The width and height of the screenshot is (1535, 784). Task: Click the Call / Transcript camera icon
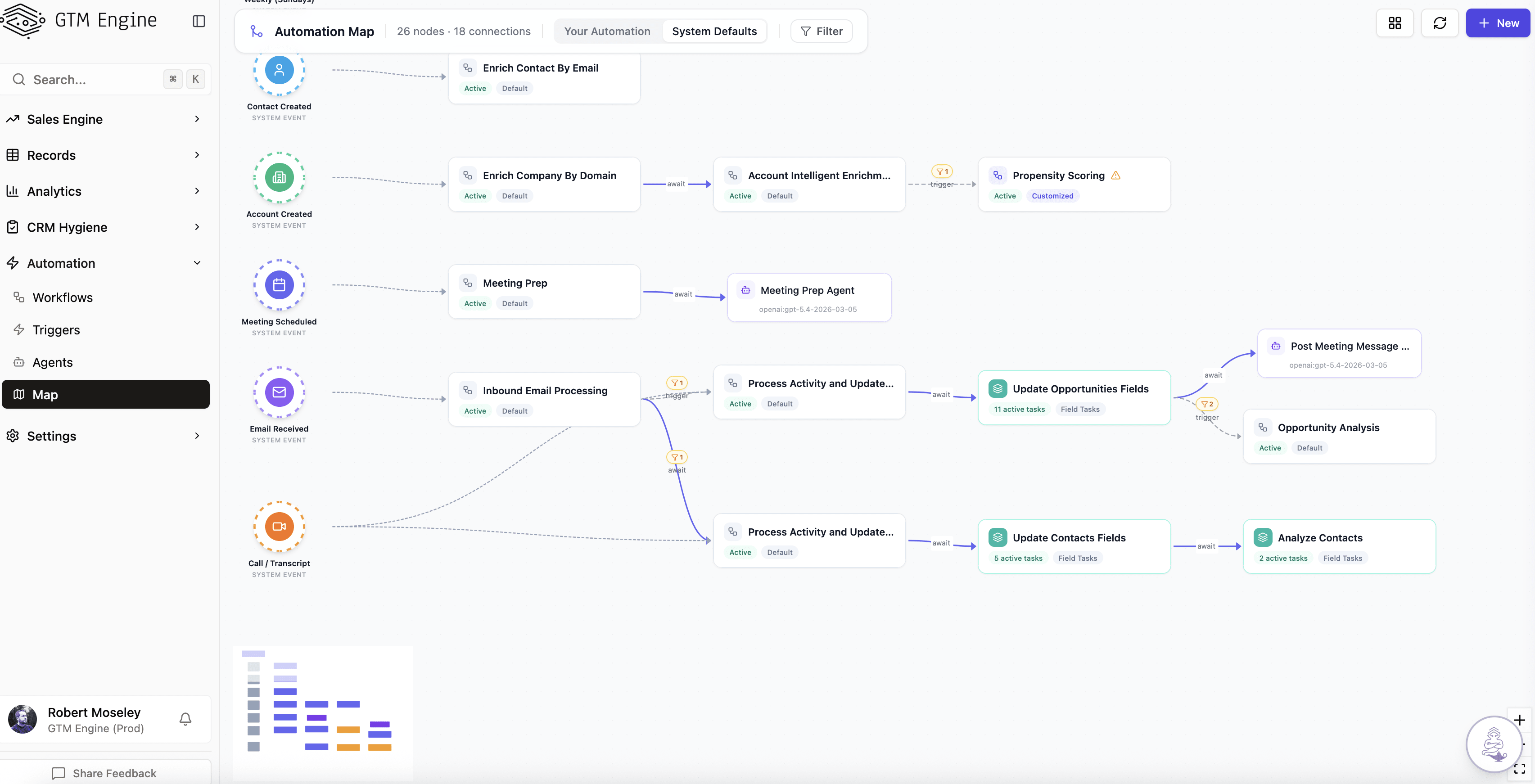279,527
